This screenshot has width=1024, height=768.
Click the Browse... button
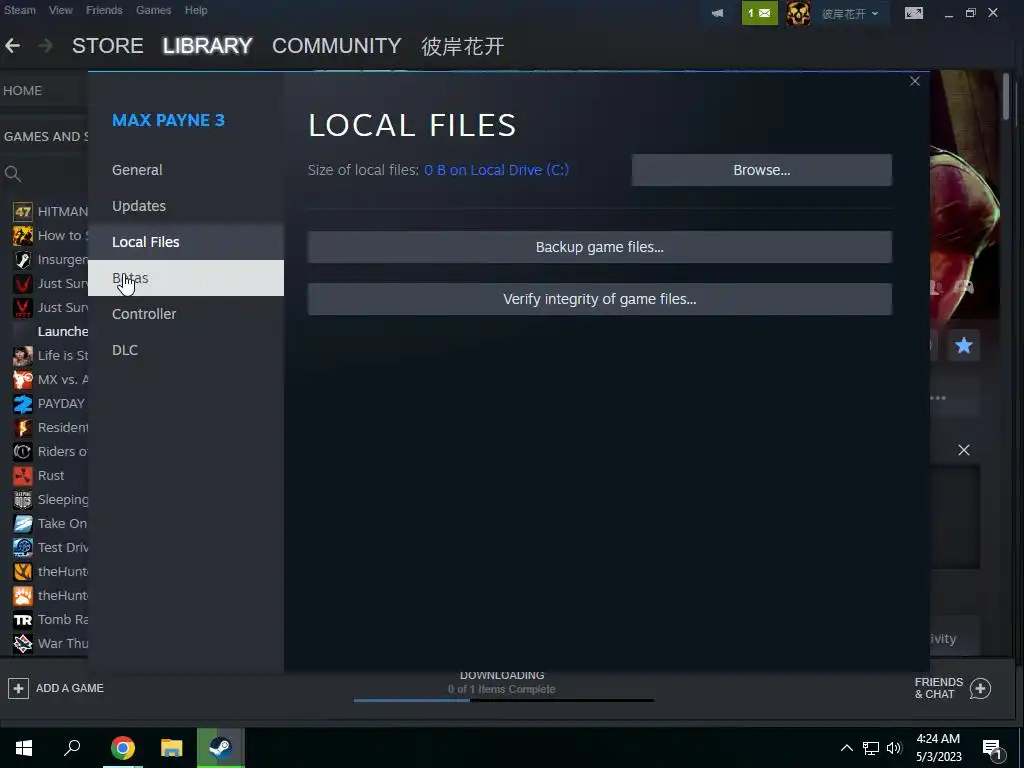tap(761, 170)
